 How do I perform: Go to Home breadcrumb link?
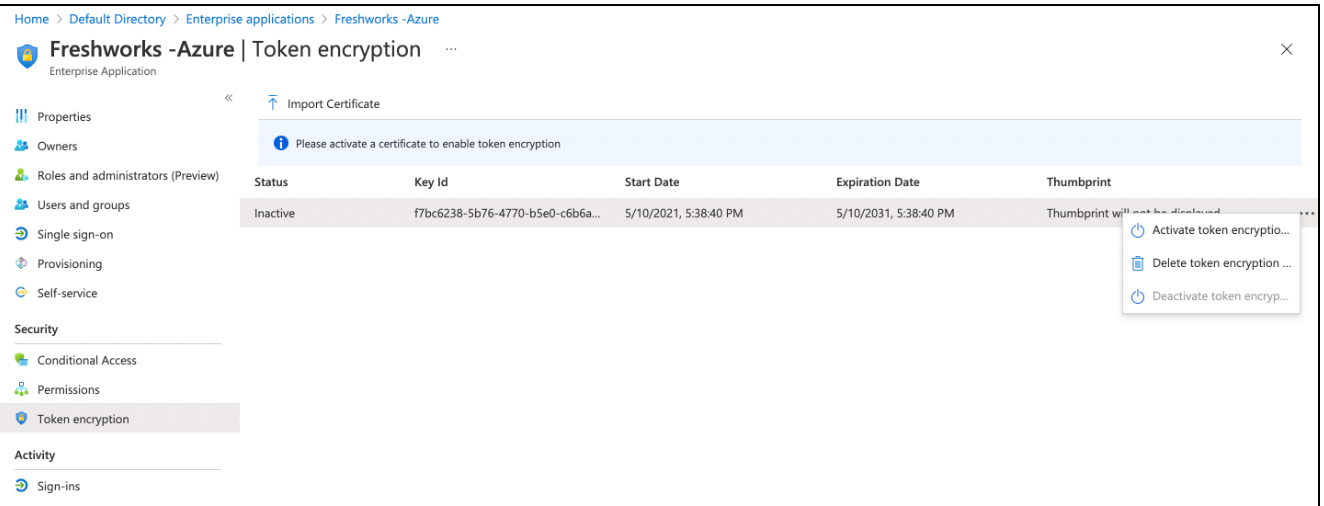[31, 19]
